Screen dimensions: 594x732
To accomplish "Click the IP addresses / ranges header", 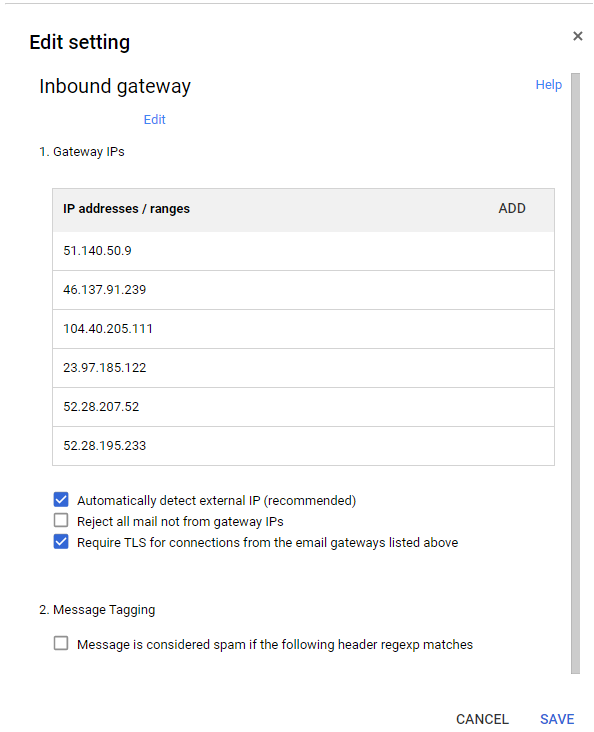I will coord(127,209).
